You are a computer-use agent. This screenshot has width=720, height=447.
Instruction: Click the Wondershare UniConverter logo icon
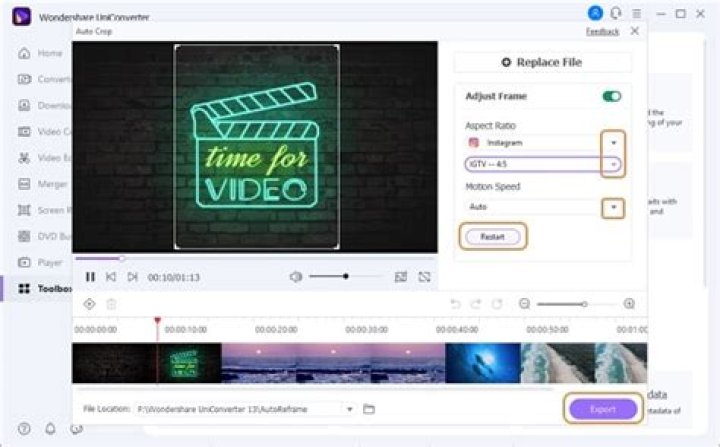21,17
